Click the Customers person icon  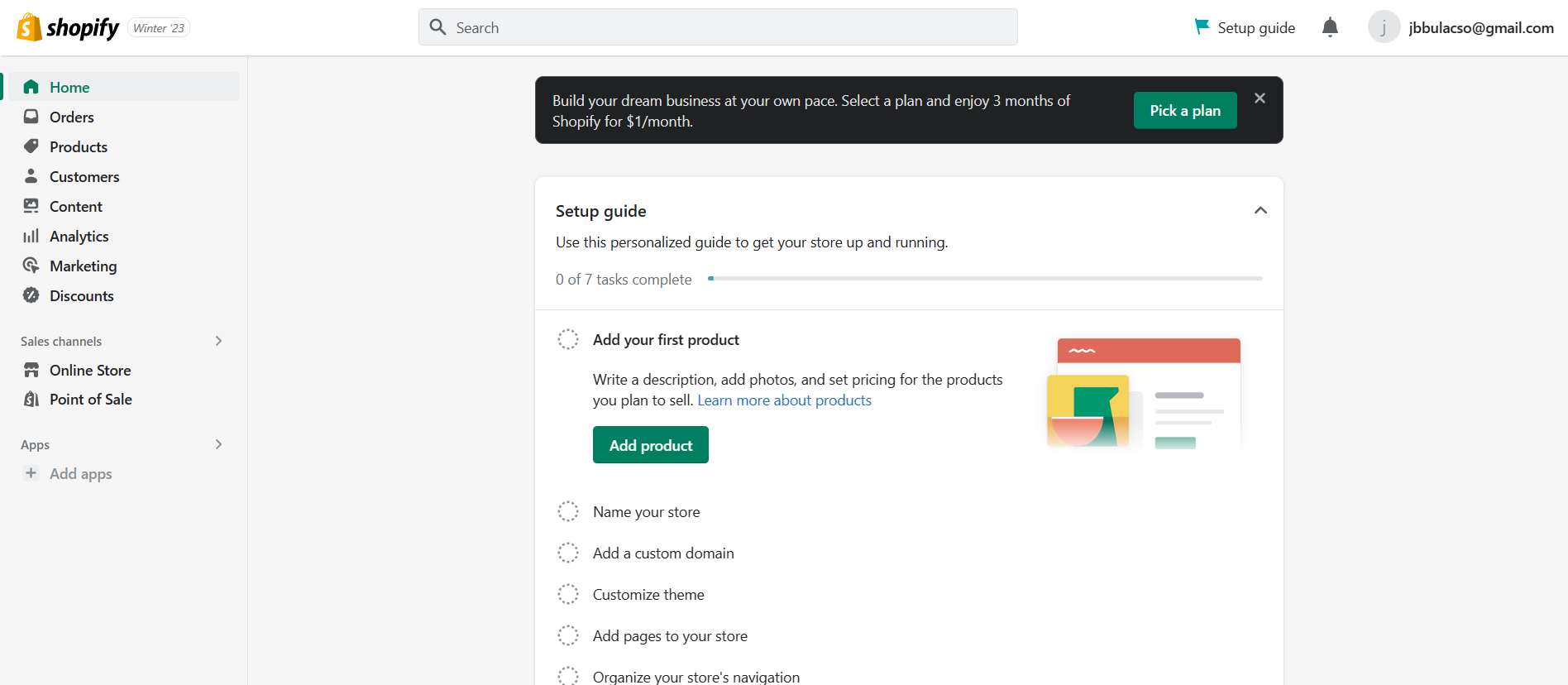point(31,176)
